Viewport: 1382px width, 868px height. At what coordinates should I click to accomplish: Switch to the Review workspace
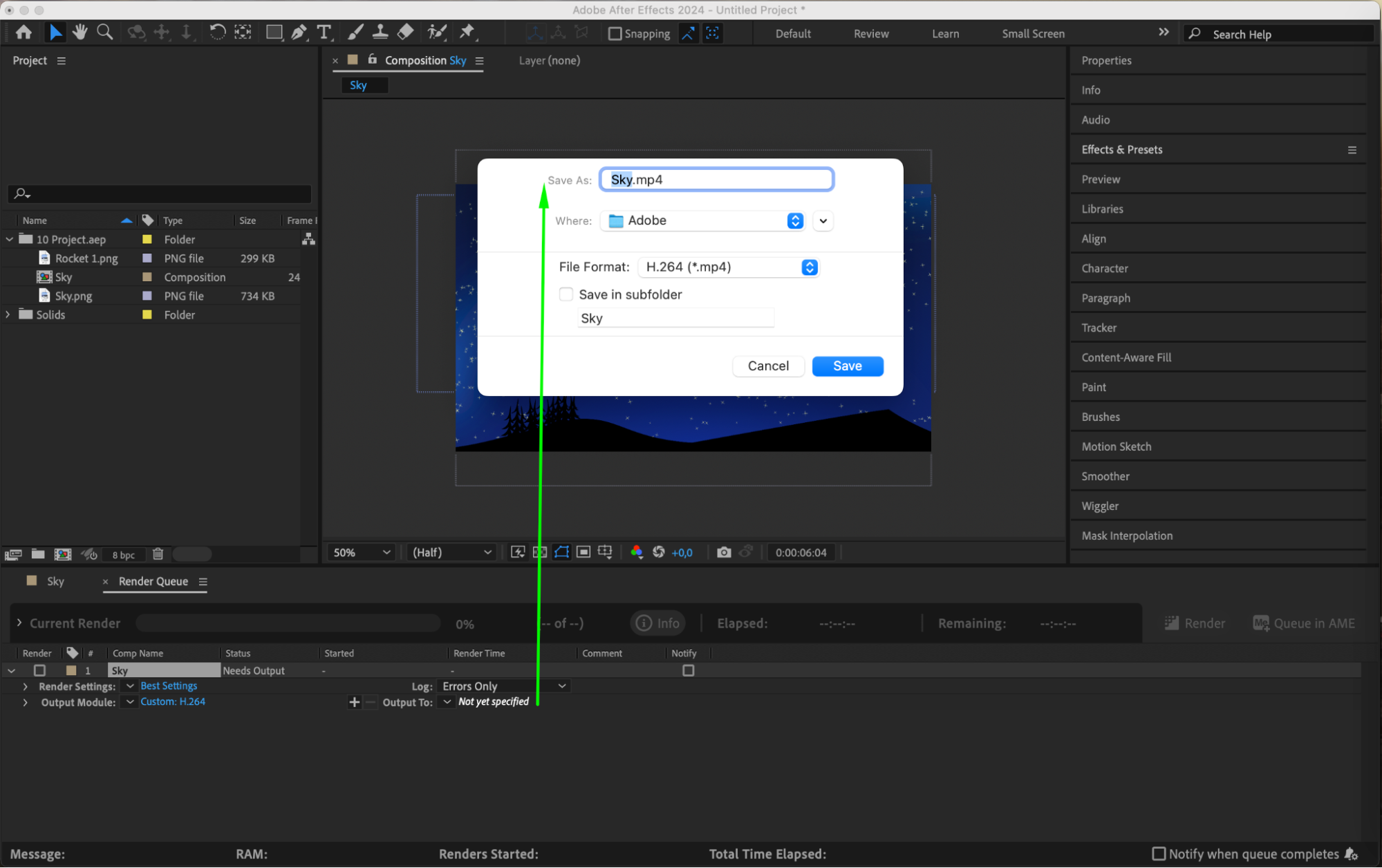coord(870,33)
